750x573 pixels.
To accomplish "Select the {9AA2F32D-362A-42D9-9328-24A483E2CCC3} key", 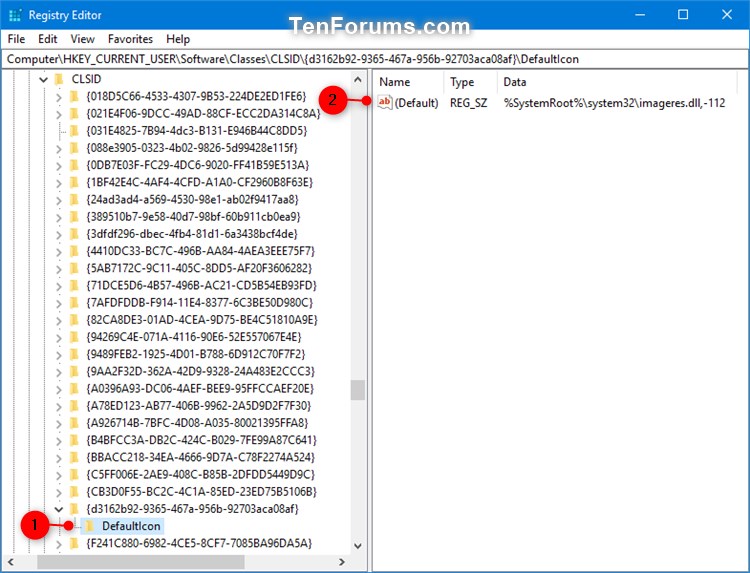I will tap(200, 371).
